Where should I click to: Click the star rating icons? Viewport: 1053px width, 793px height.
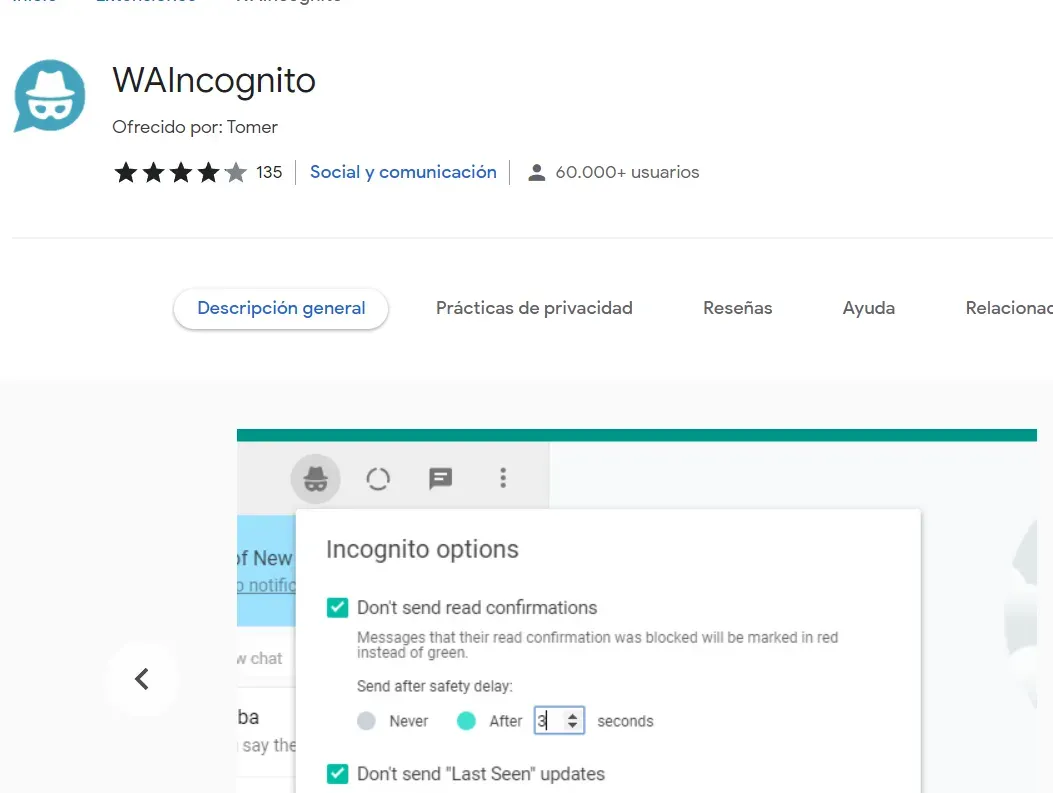coord(180,173)
